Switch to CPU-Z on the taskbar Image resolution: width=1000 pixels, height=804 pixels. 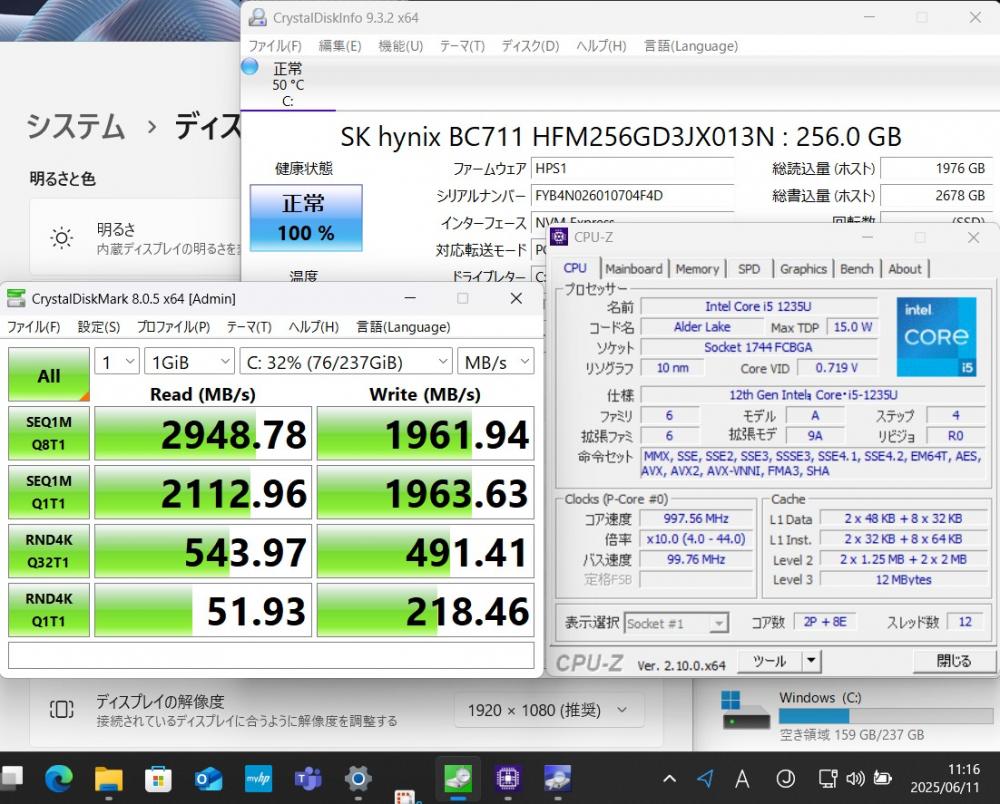click(x=508, y=778)
